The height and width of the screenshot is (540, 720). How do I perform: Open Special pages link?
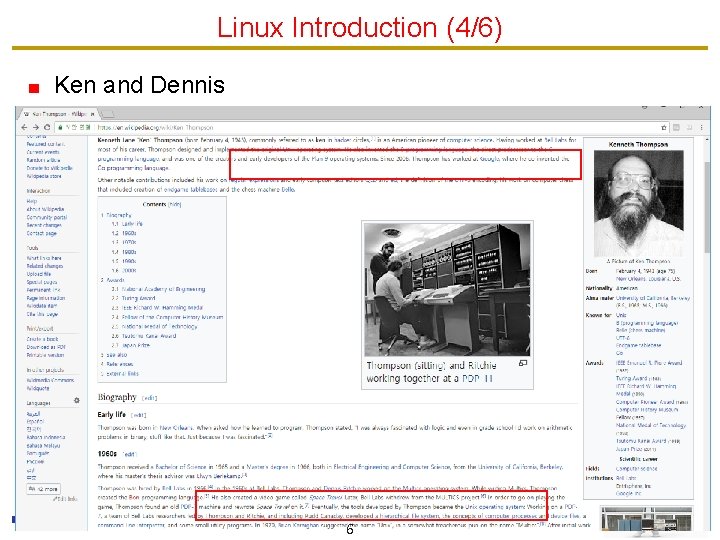(42, 282)
